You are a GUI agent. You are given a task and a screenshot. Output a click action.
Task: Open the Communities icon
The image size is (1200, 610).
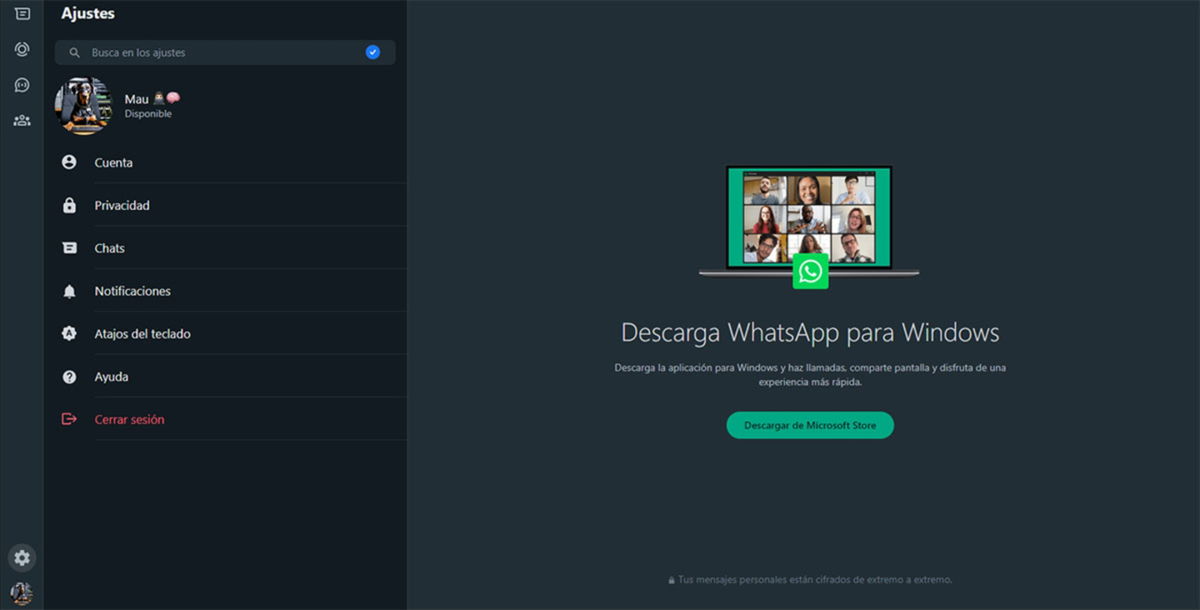[x=22, y=120]
